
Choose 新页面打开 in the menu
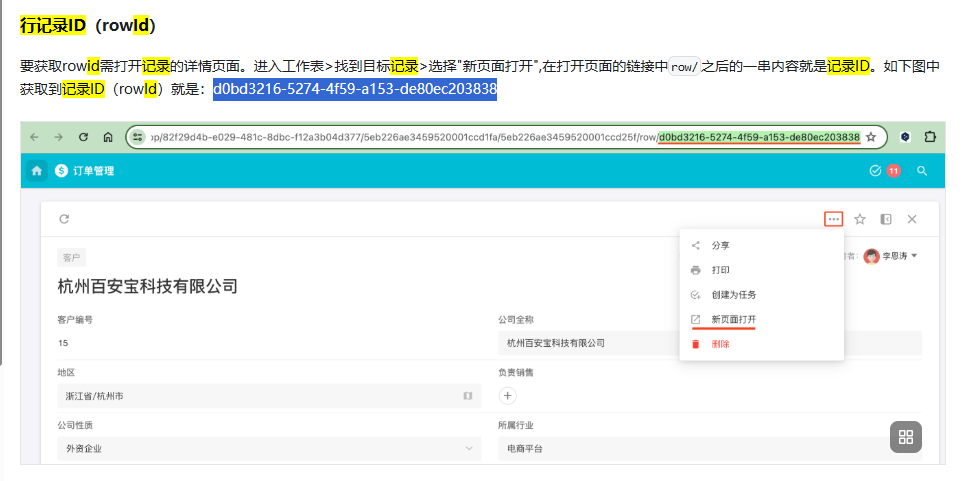[733, 319]
